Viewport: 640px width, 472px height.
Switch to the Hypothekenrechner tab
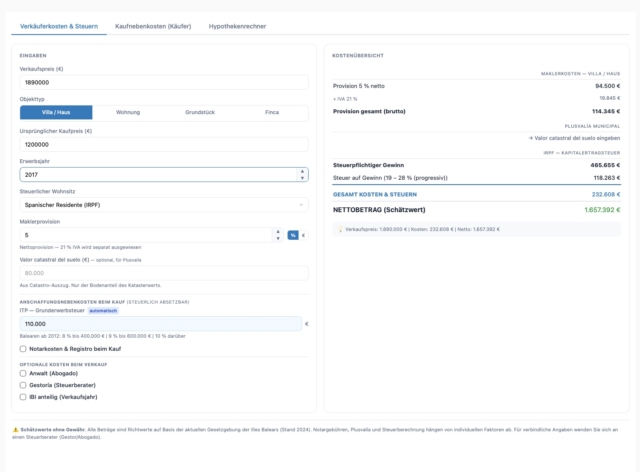coord(237,26)
